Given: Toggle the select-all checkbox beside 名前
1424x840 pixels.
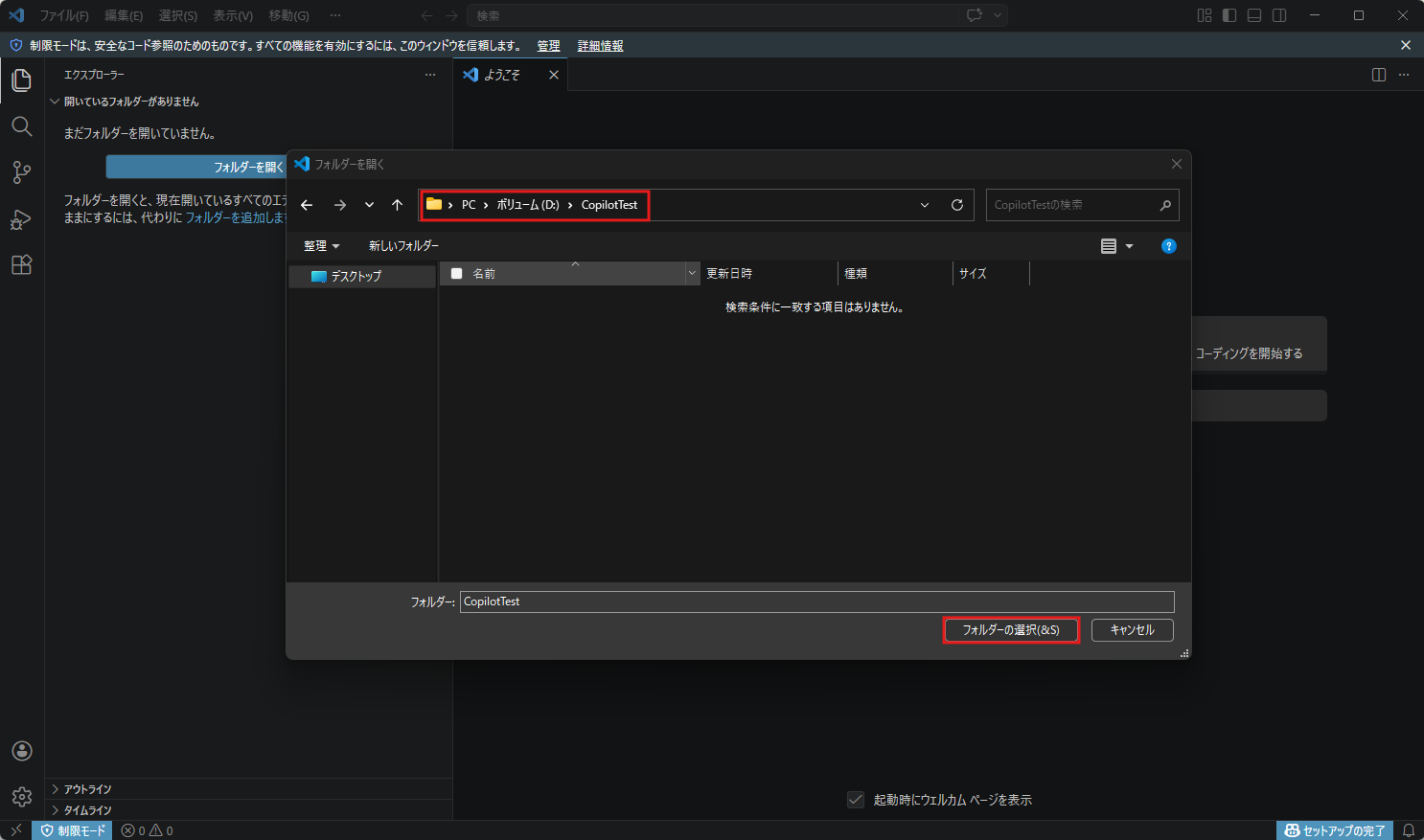Looking at the screenshot, I should (457, 274).
